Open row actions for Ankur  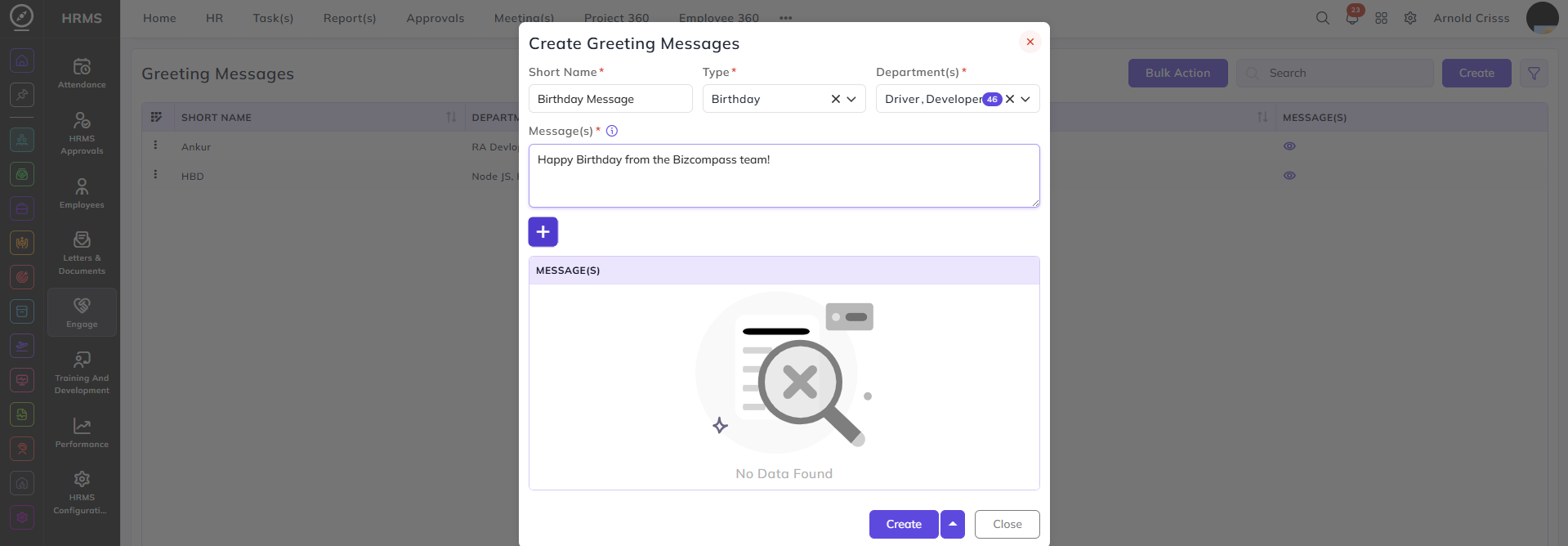(x=155, y=145)
